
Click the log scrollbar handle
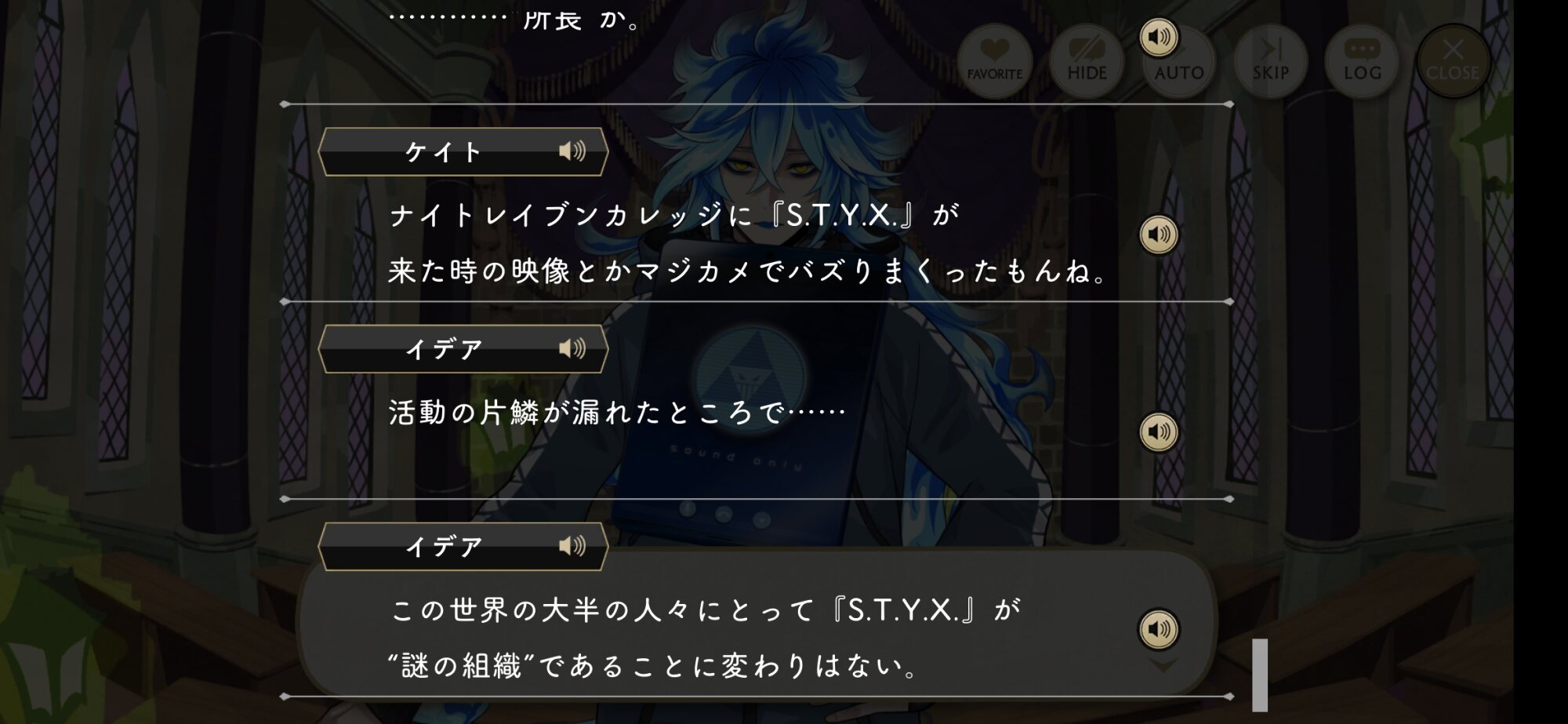pyautogui.click(x=1259, y=675)
